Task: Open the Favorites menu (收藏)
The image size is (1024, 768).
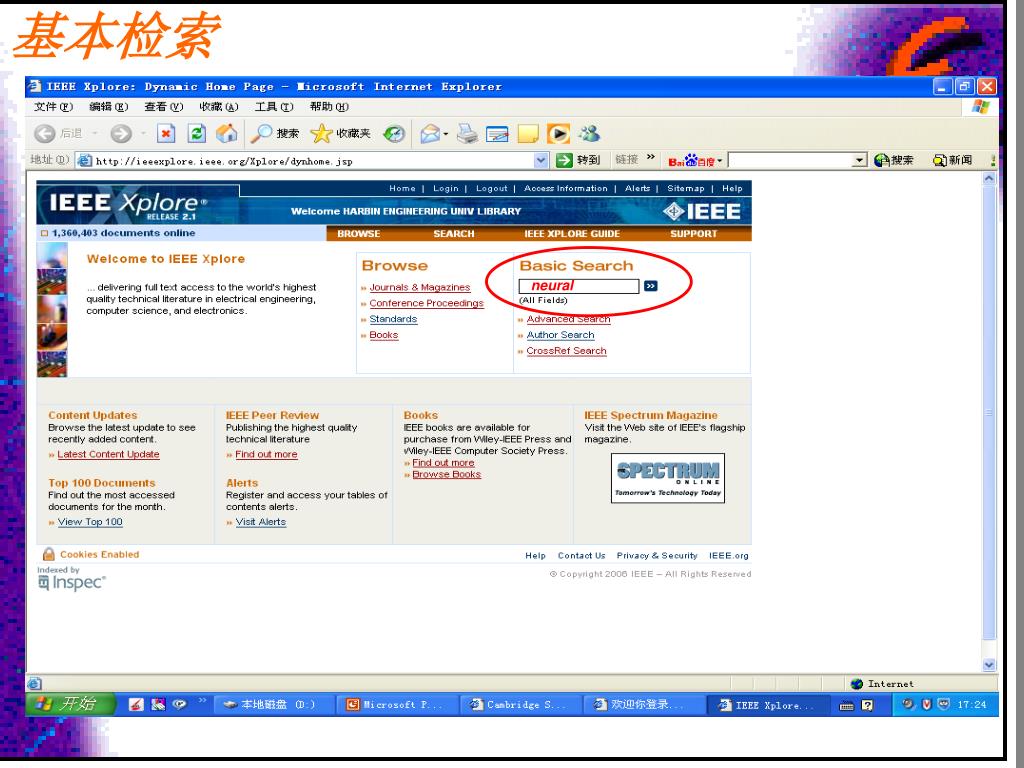Action: pos(219,106)
